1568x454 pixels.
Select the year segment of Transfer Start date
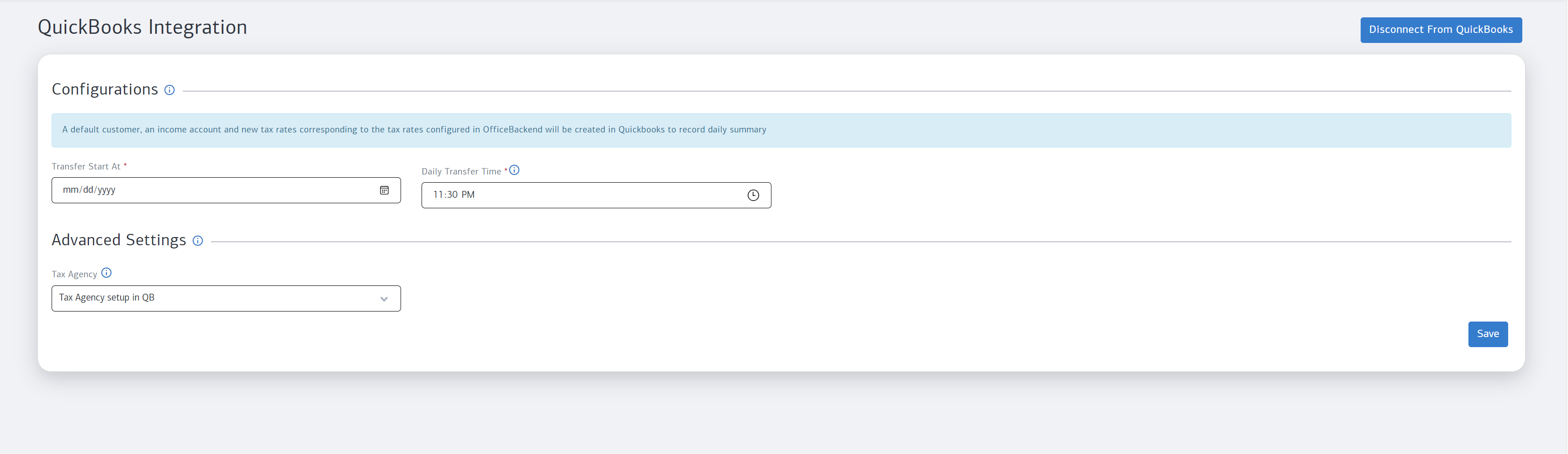click(x=106, y=190)
